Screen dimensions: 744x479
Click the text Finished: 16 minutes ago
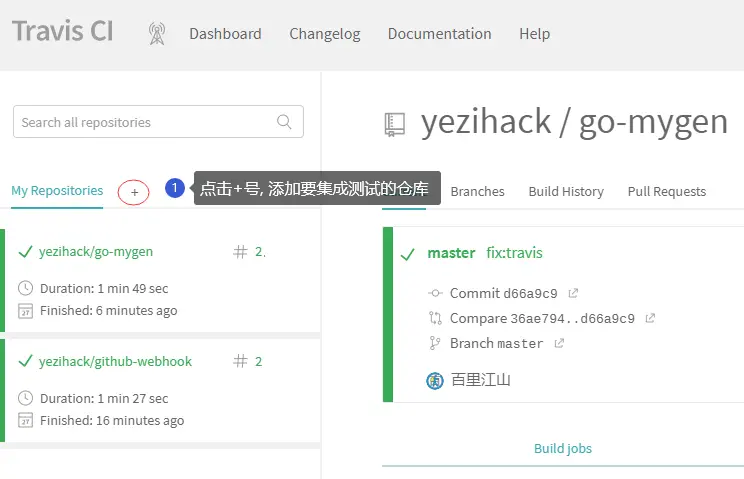[x=112, y=421]
